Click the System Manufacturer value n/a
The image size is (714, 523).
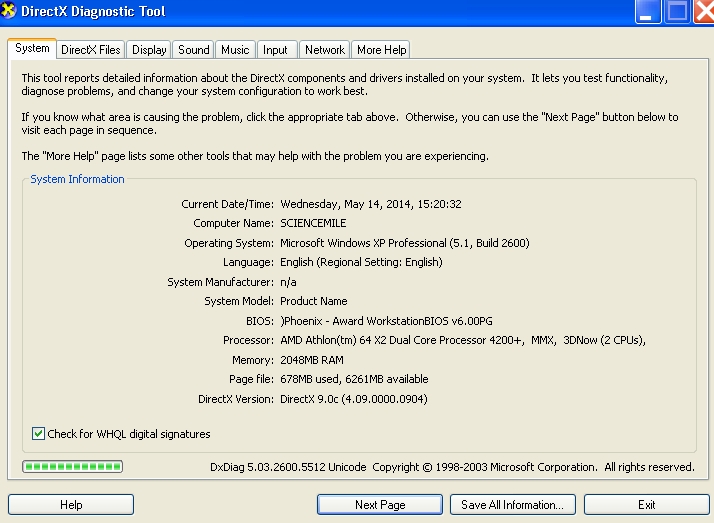click(288, 282)
